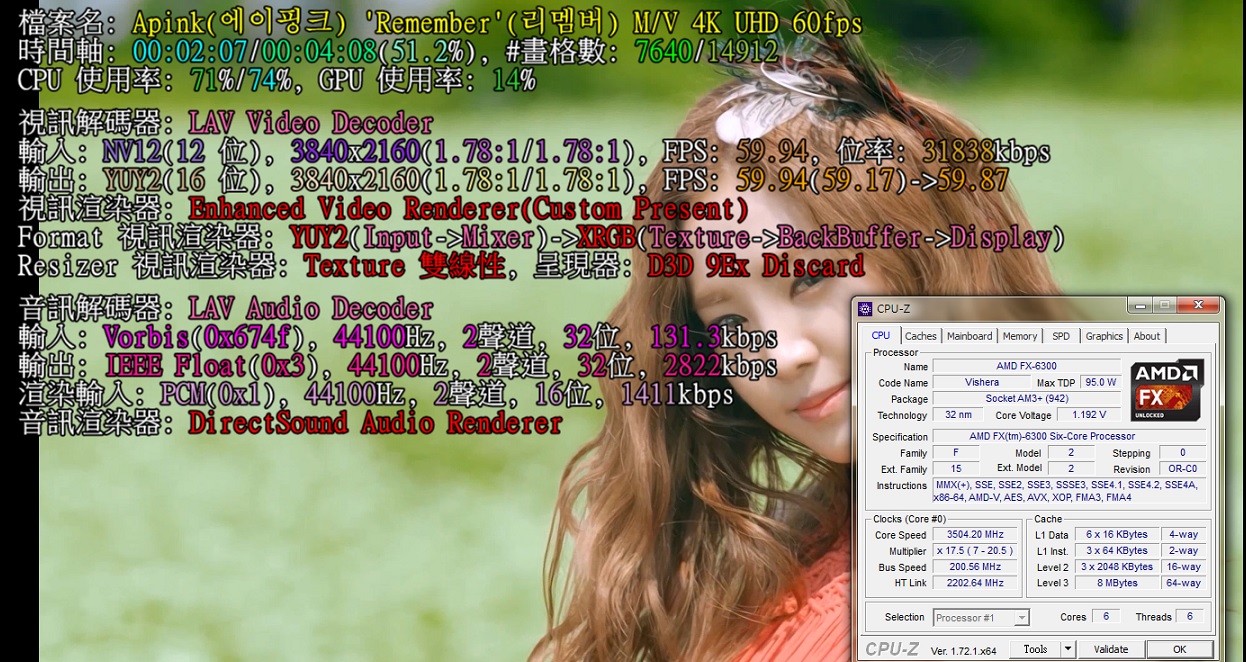
Task: Click the Cores count field
Action: click(1105, 617)
